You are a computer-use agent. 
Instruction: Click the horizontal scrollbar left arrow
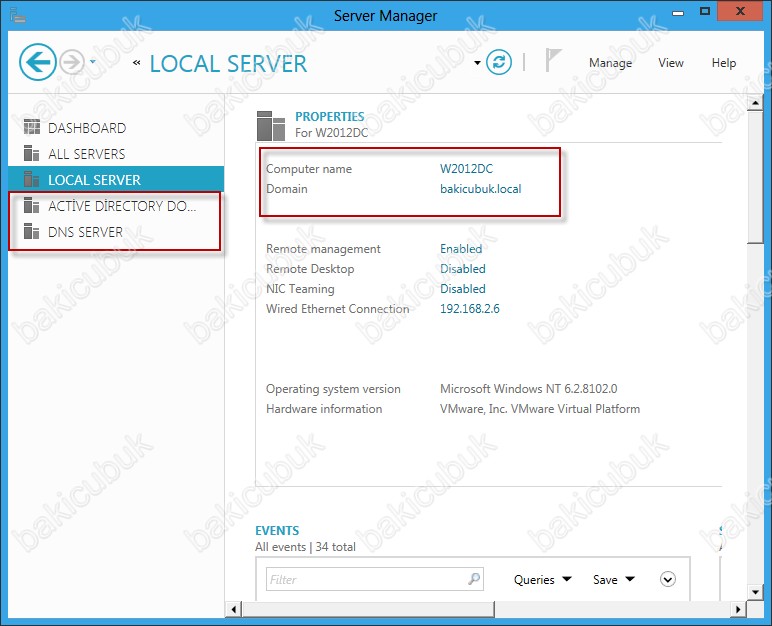234,609
